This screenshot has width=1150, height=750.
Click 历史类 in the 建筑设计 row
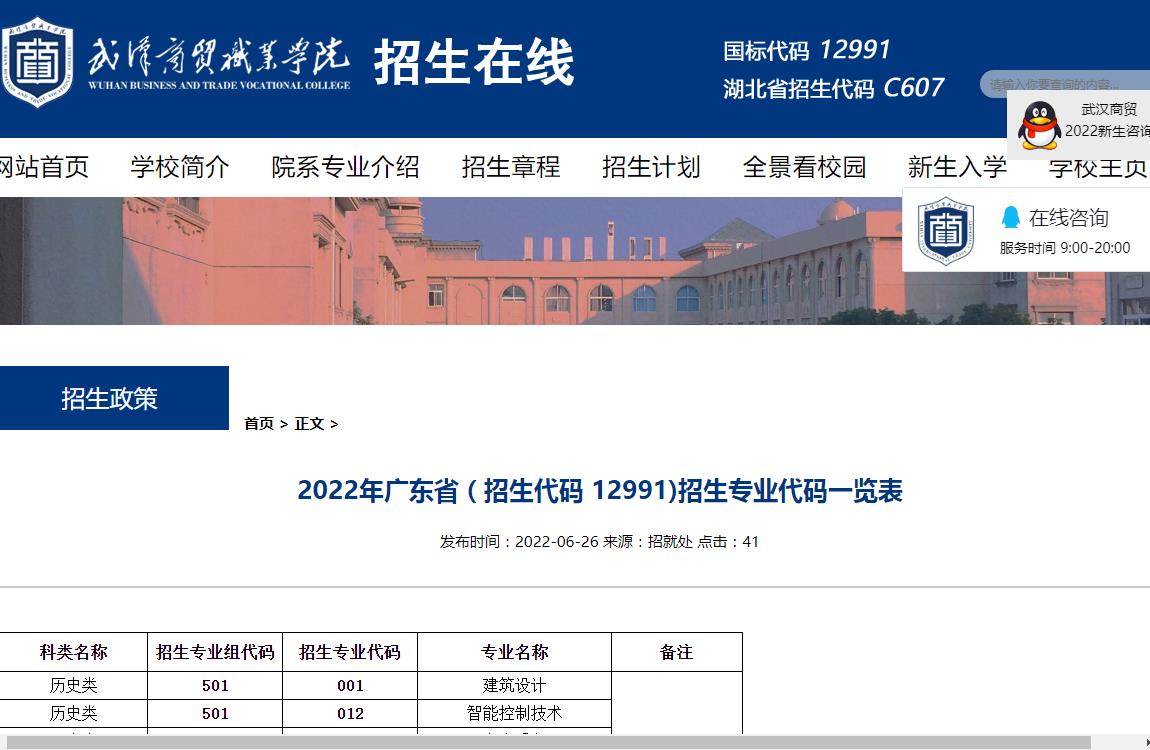[73, 685]
